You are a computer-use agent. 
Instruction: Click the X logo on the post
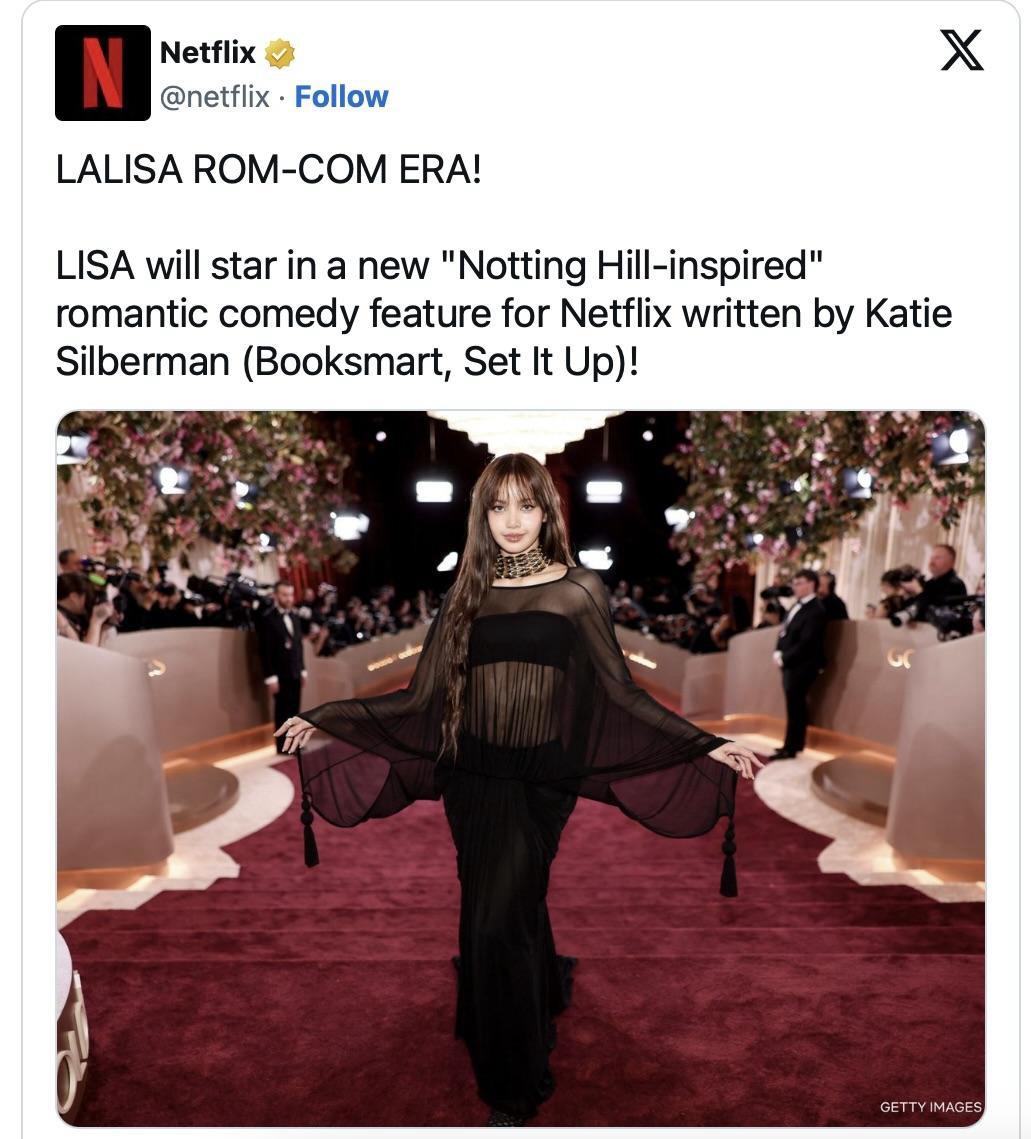pos(961,50)
